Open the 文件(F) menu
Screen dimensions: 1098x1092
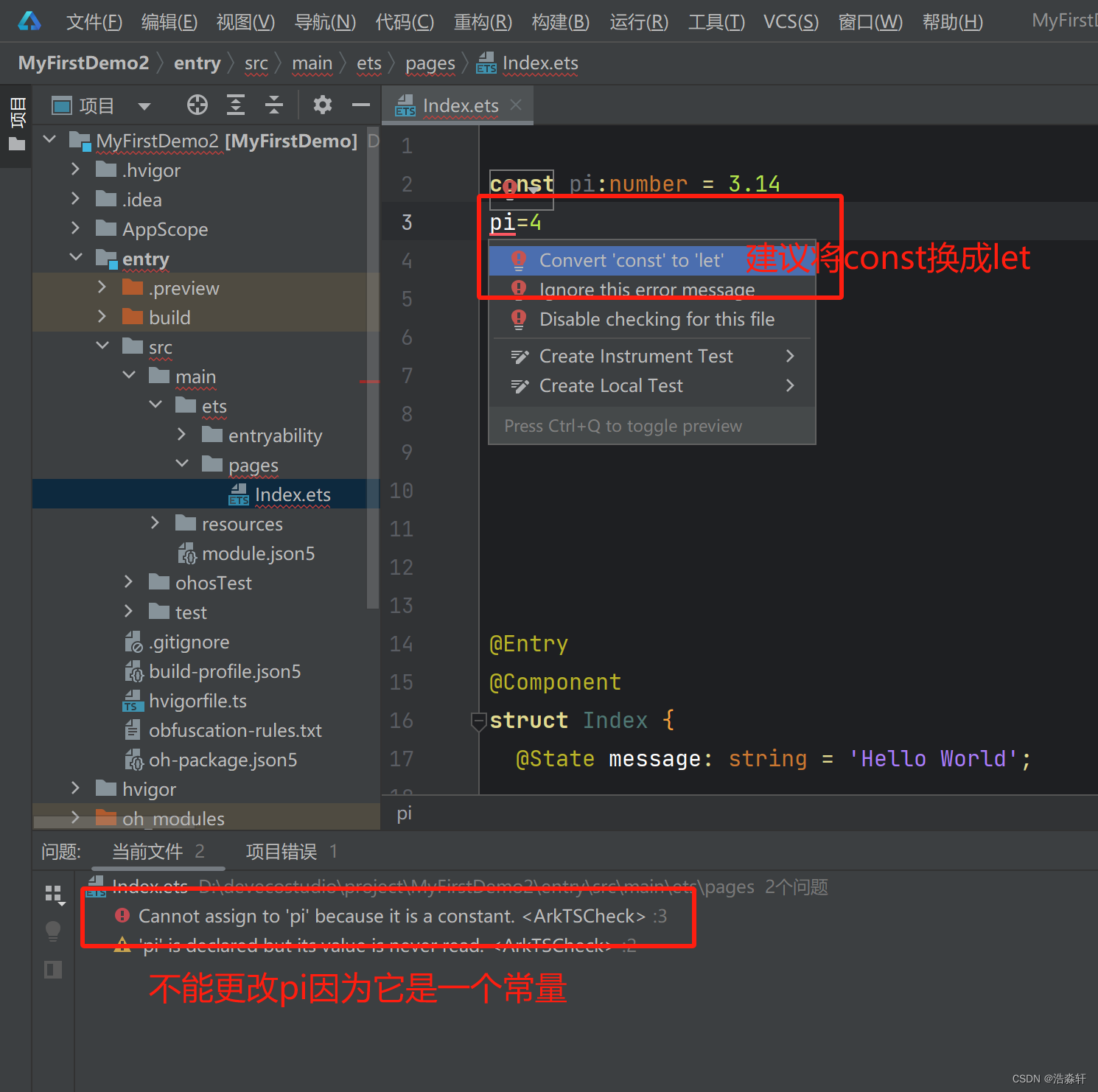(94, 22)
